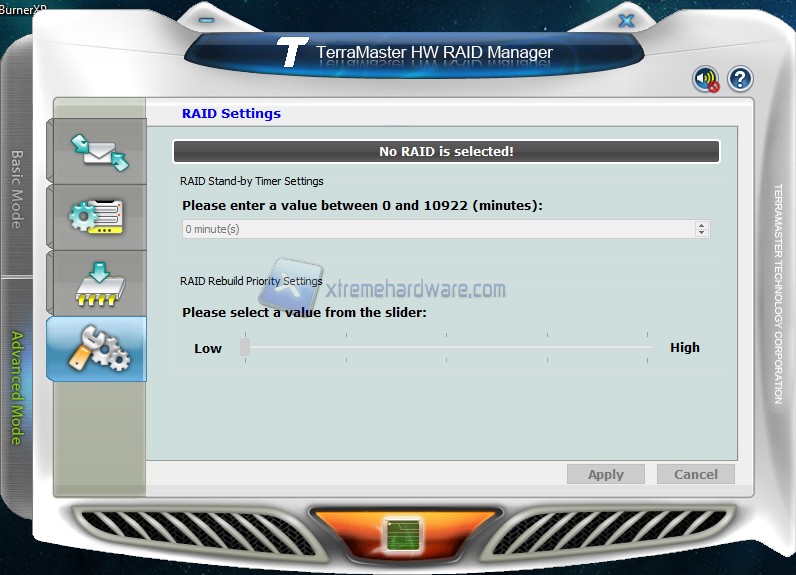Viewport: 796px width, 575px height.
Task: Click the help question mark icon
Action: coord(739,79)
